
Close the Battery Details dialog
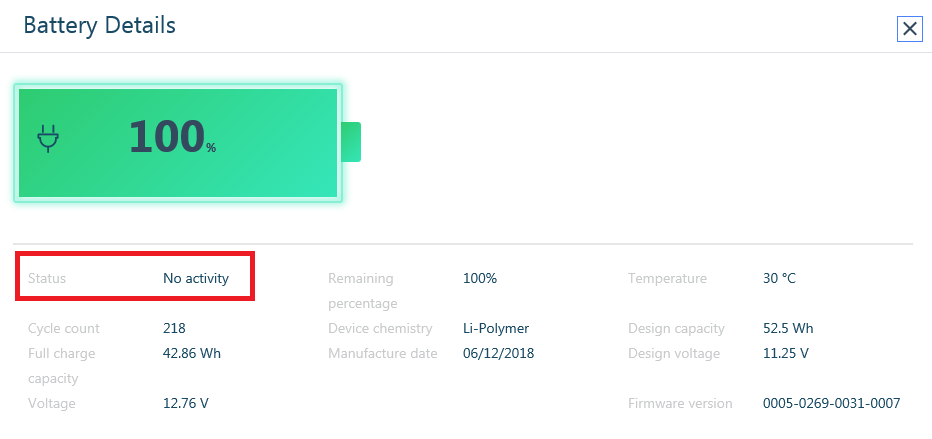(909, 29)
